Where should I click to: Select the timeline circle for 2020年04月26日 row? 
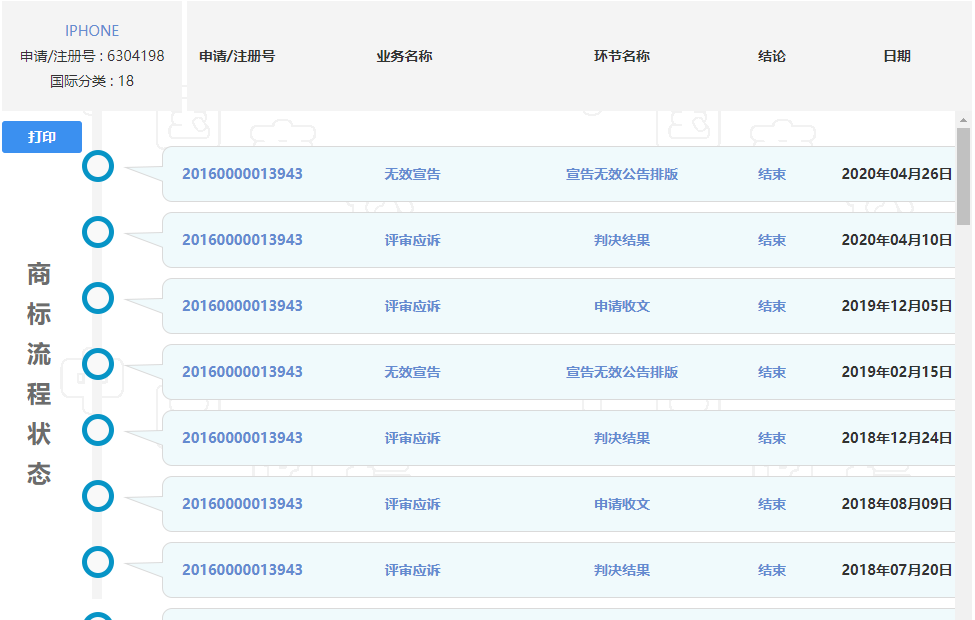[98, 166]
